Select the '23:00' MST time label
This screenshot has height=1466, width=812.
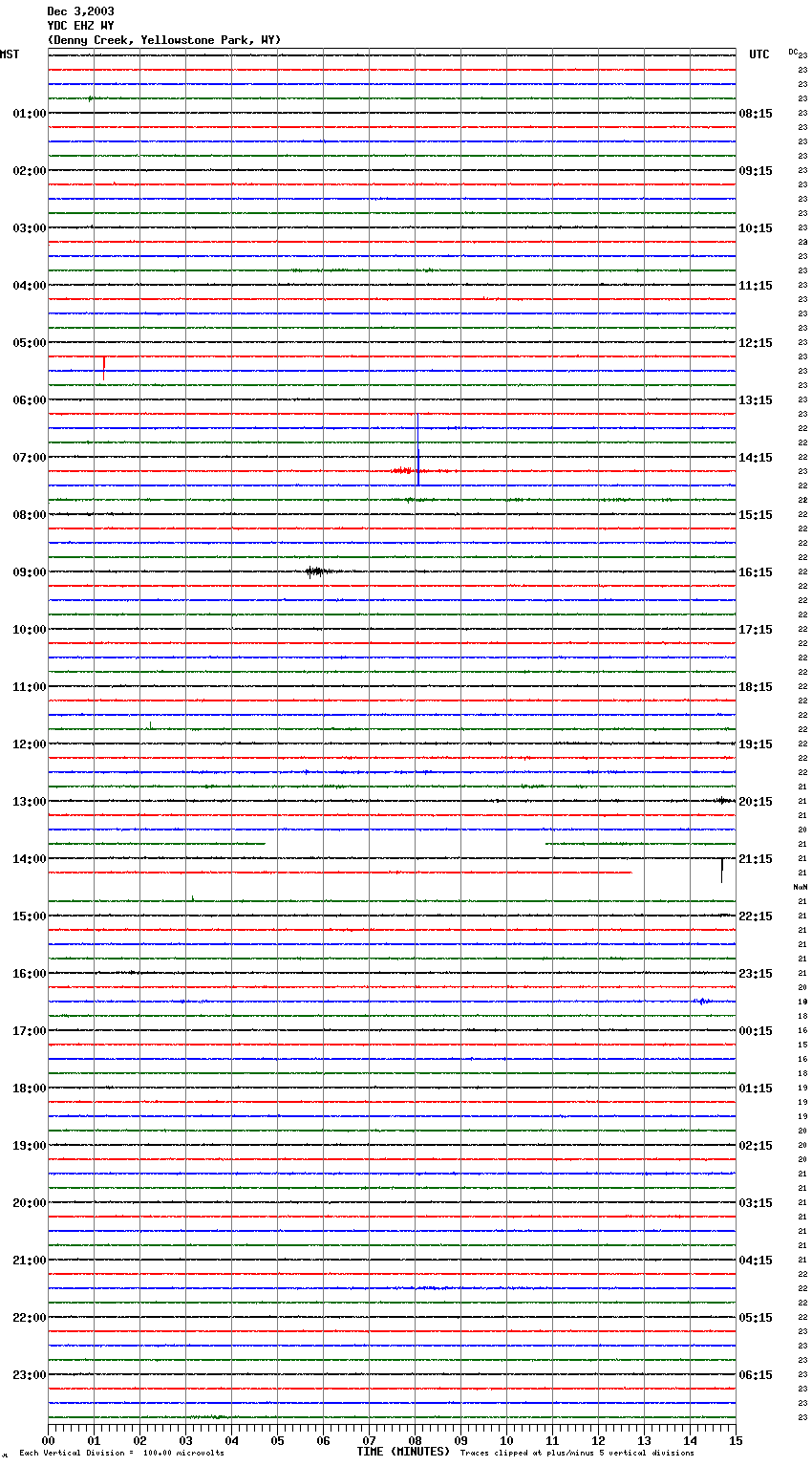click(30, 1375)
